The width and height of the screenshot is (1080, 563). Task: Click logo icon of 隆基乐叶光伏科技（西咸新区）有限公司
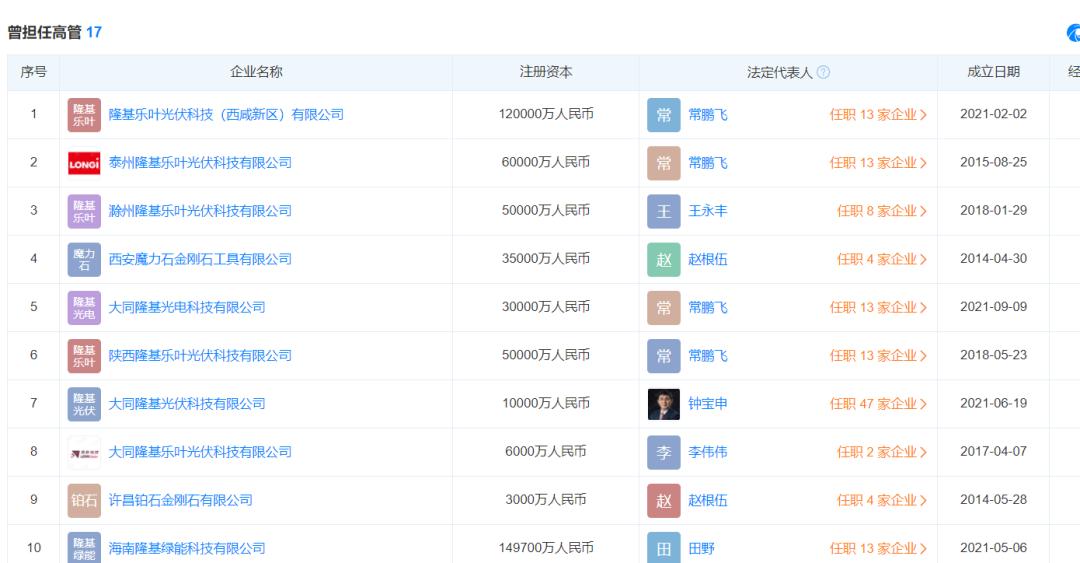point(84,115)
